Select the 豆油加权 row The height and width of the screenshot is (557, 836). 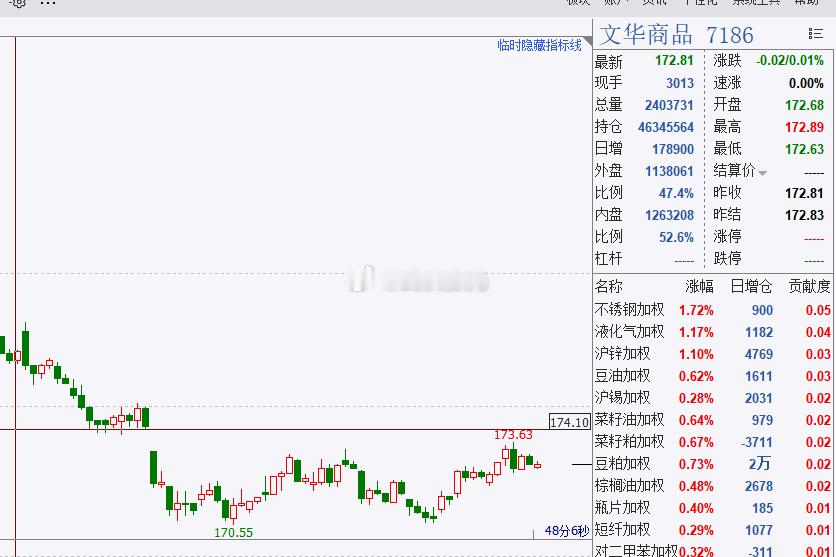pyautogui.click(x=713, y=376)
